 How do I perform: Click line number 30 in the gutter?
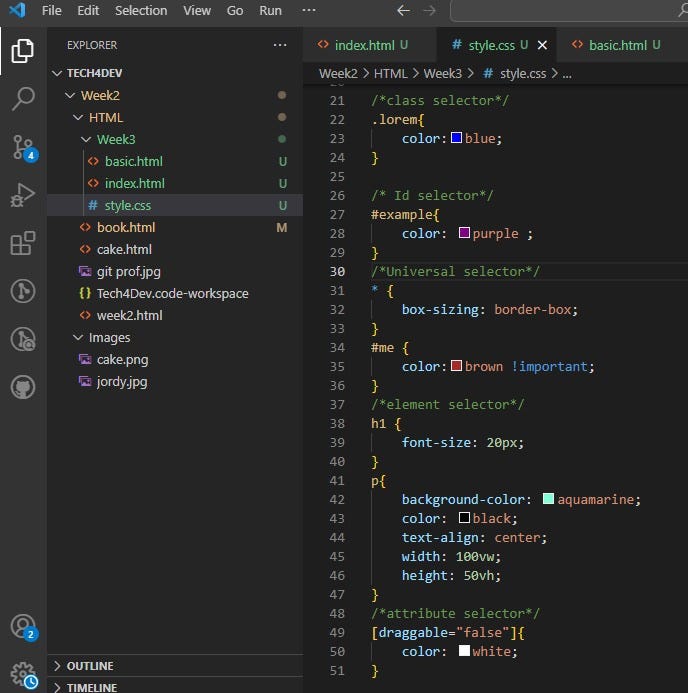(337, 271)
